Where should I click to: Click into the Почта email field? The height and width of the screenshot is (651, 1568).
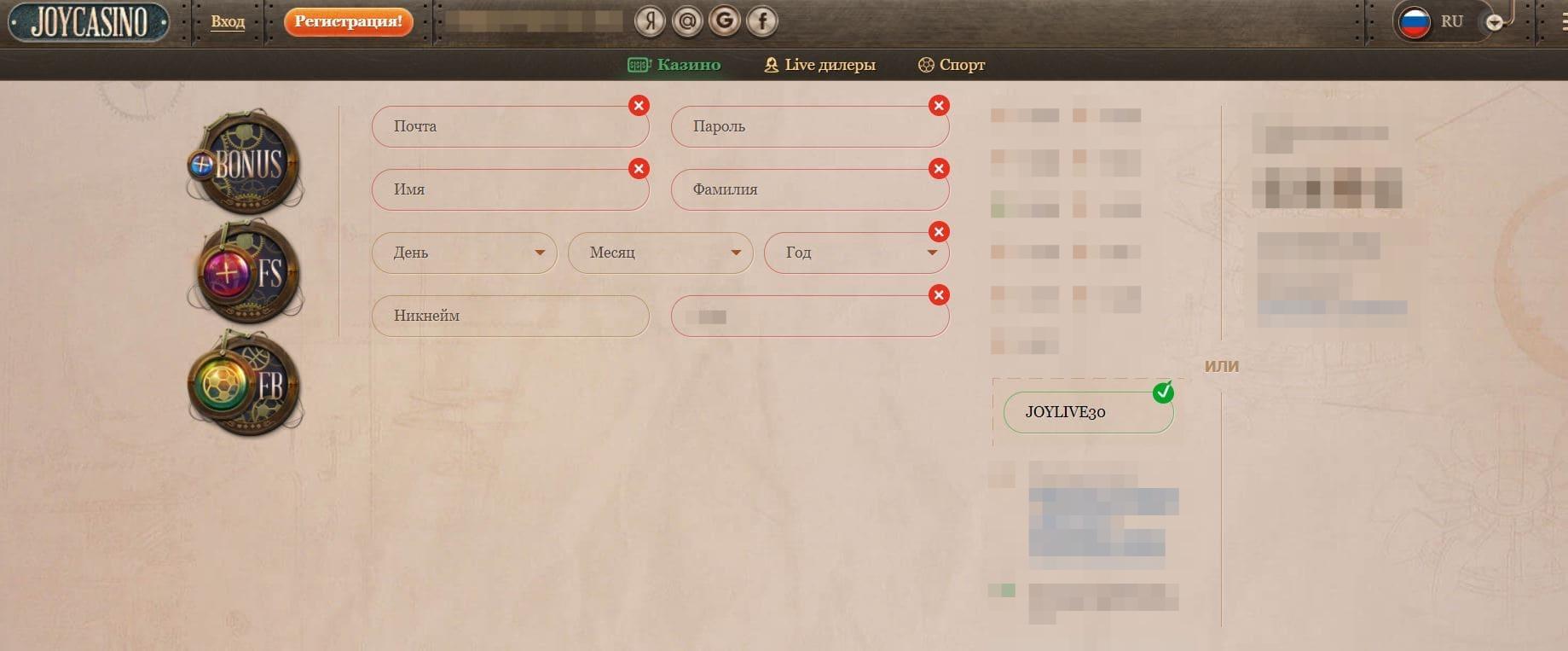(x=510, y=126)
